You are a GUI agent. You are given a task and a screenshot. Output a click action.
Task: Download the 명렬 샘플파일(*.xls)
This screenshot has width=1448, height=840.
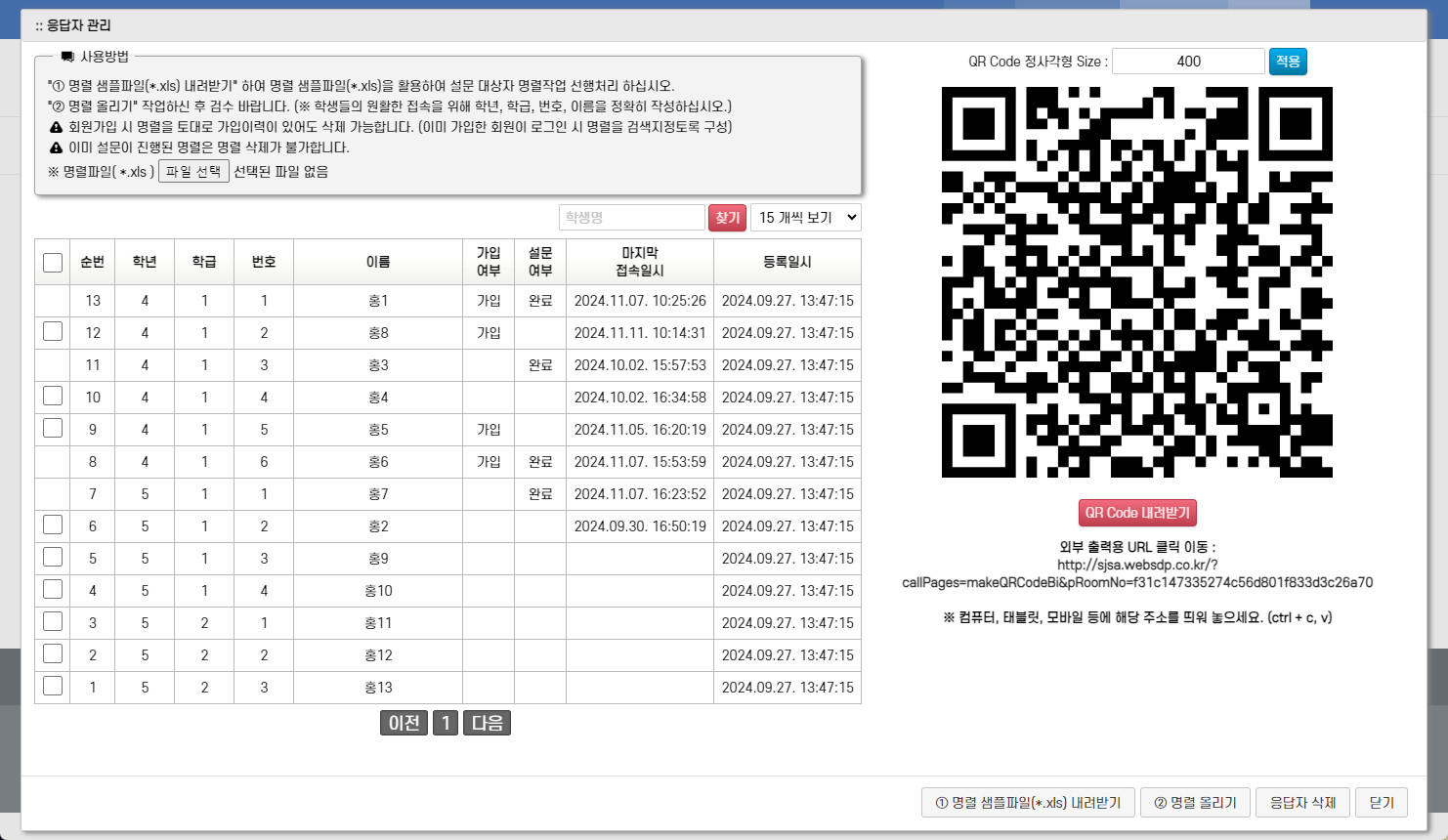tap(1028, 803)
